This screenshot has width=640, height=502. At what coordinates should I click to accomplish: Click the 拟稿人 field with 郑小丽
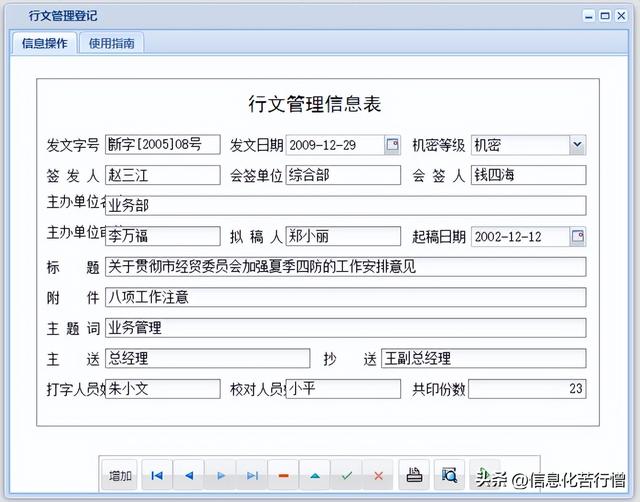point(343,236)
